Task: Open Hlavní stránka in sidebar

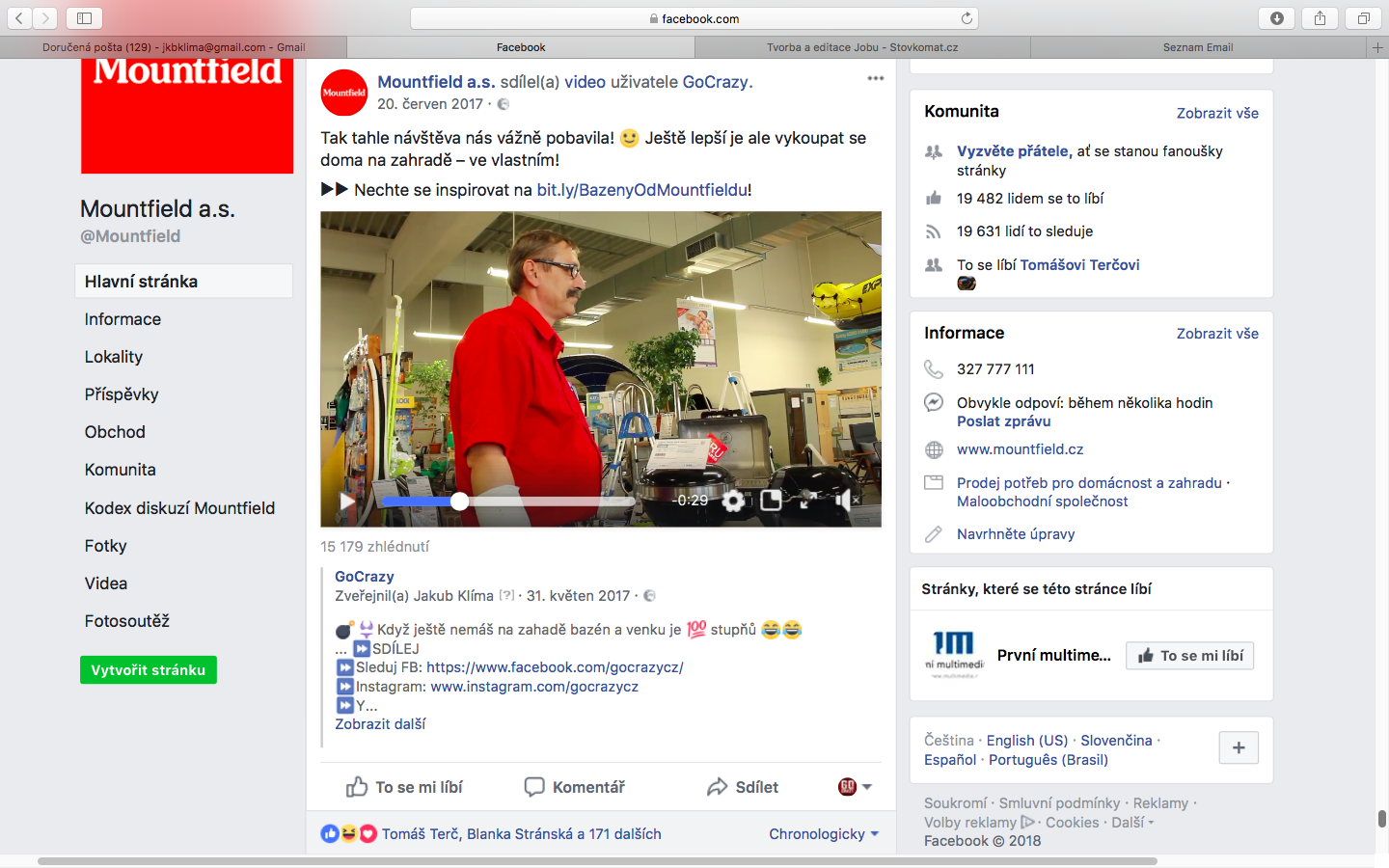Action: click(x=183, y=282)
